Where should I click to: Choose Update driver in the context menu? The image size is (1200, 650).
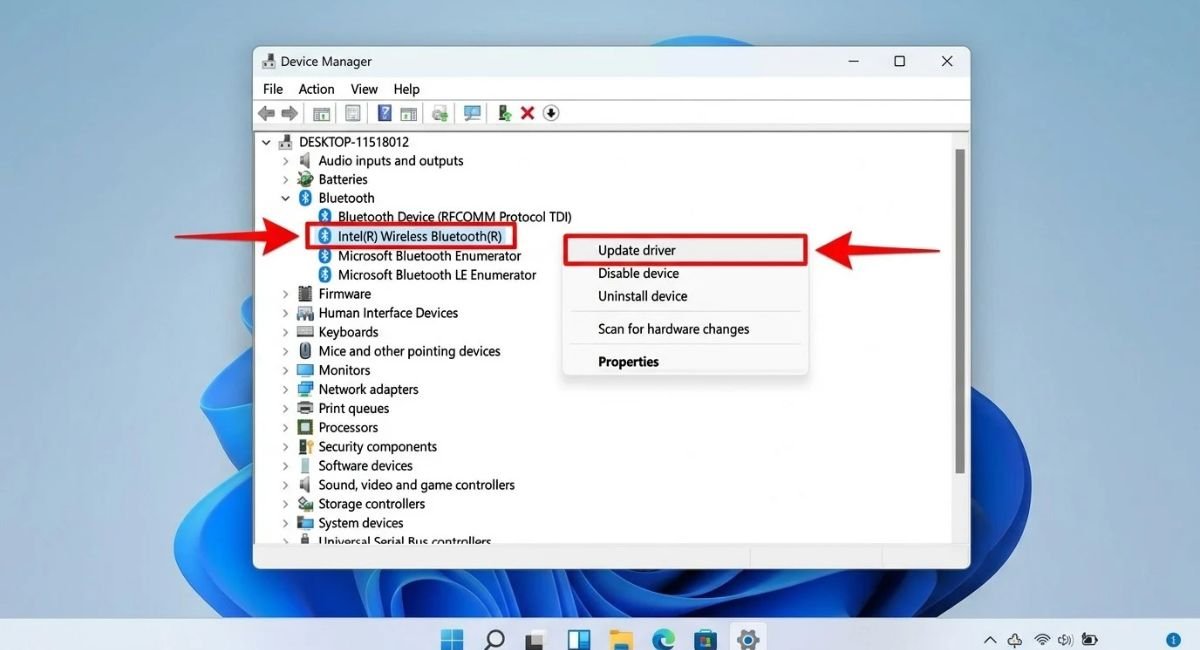pyautogui.click(x=685, y=250)
